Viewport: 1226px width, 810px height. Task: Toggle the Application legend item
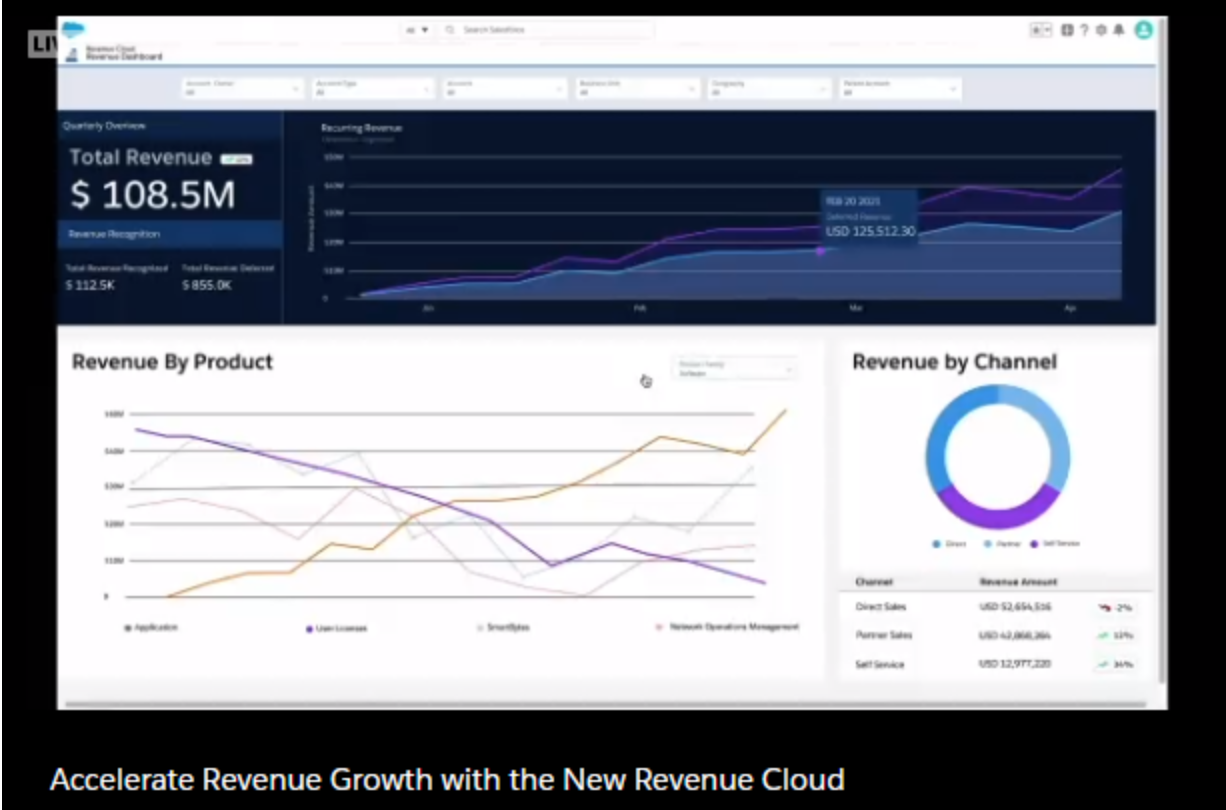click(x=150, y=627)
